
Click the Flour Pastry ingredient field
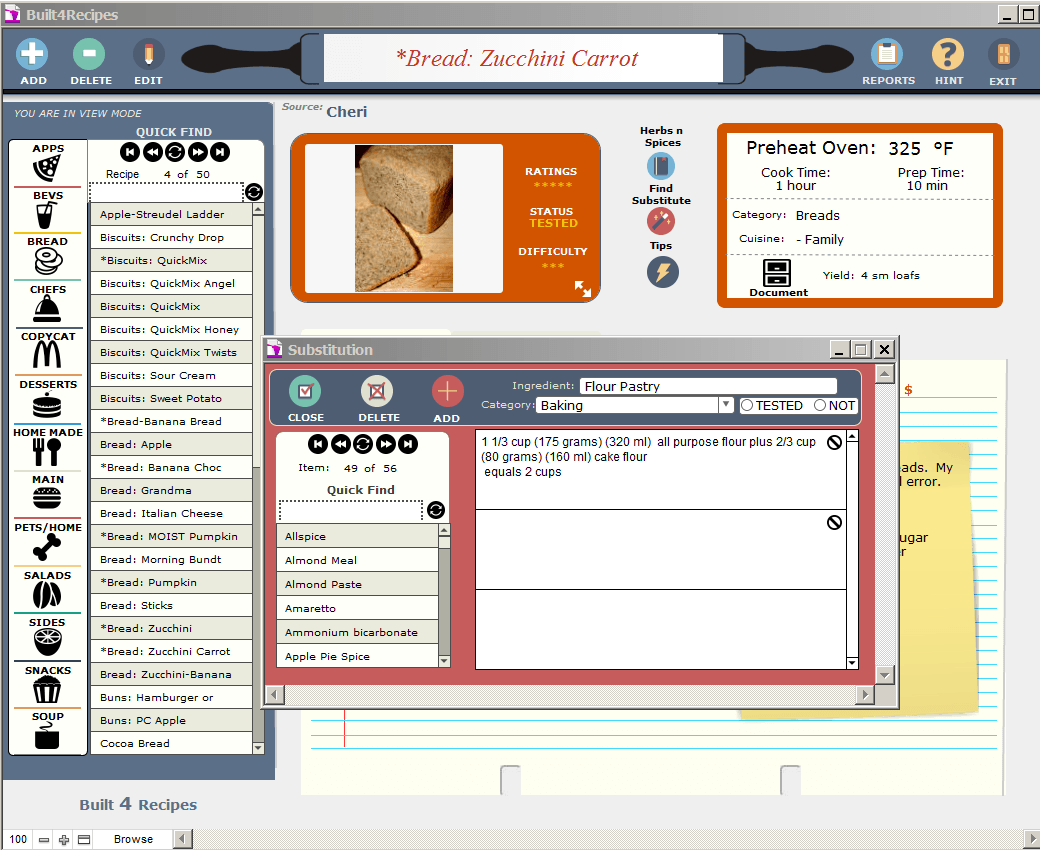coord(707,386)
